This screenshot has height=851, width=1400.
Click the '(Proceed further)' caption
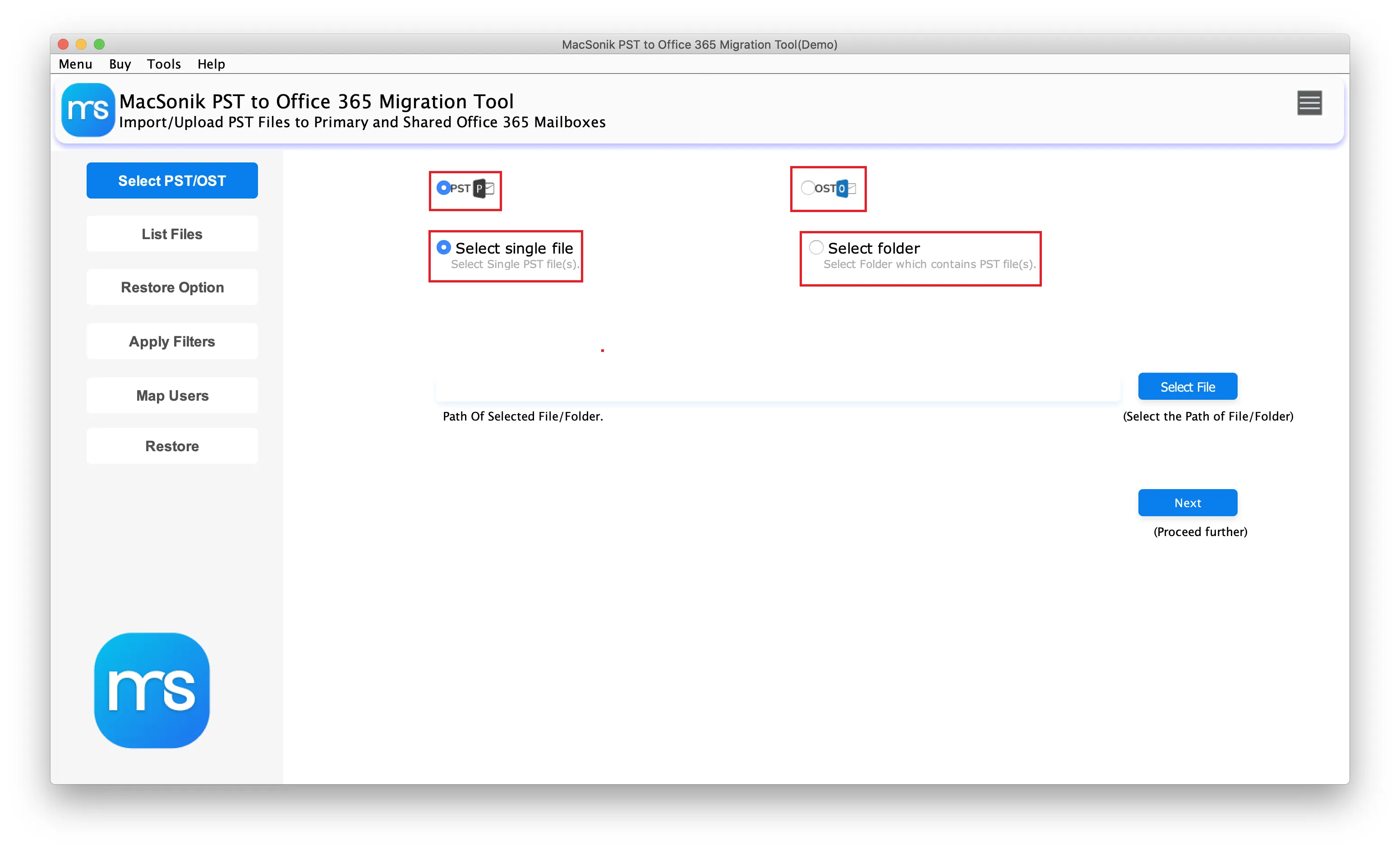(x=1200, y=532)
